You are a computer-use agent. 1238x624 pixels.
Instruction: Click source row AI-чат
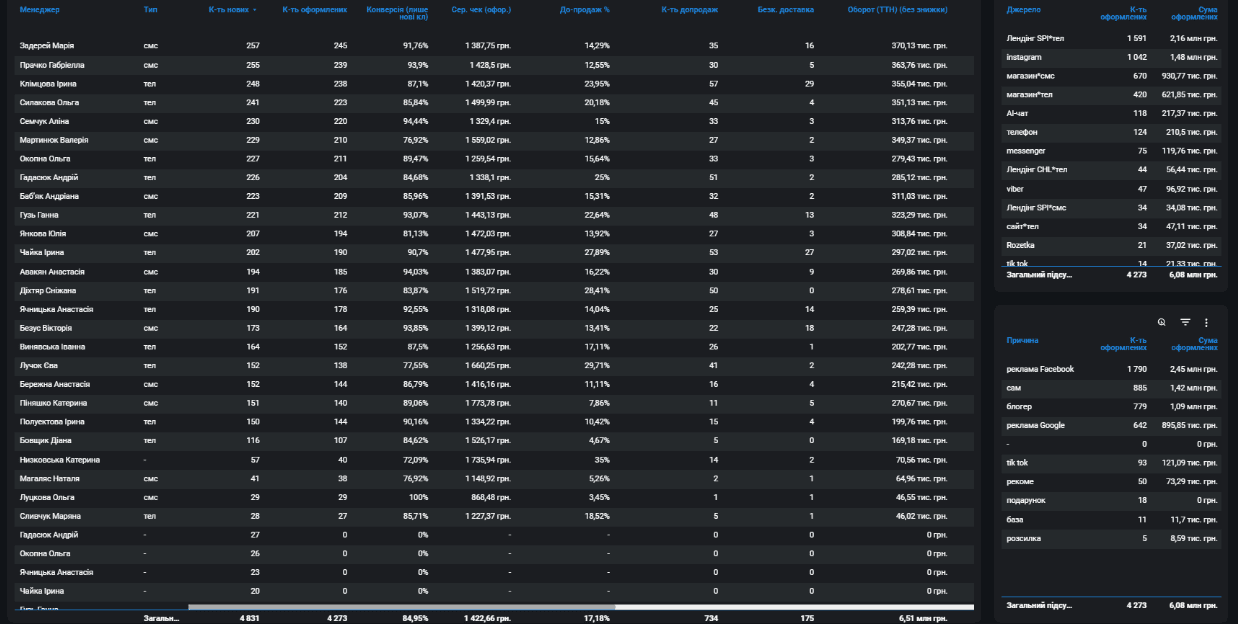pos(1112,113)
